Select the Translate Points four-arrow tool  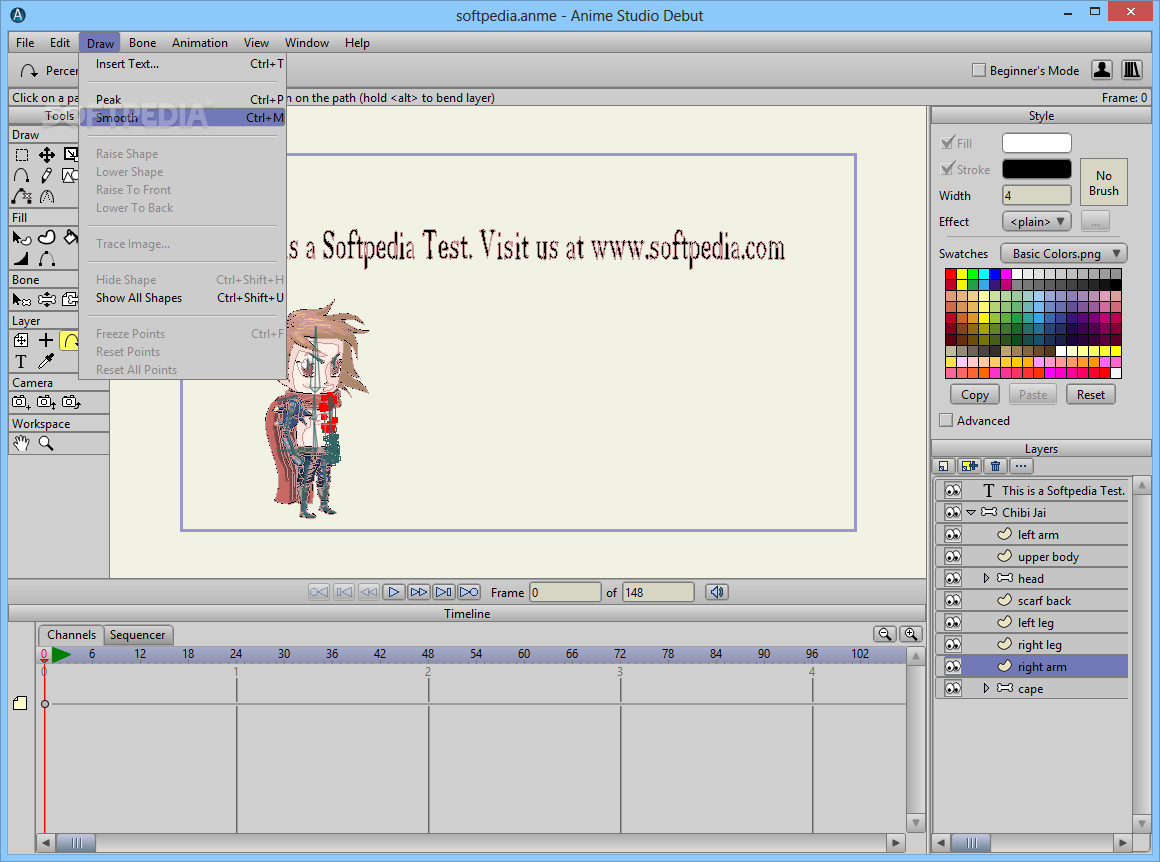[x=46, y=155]
